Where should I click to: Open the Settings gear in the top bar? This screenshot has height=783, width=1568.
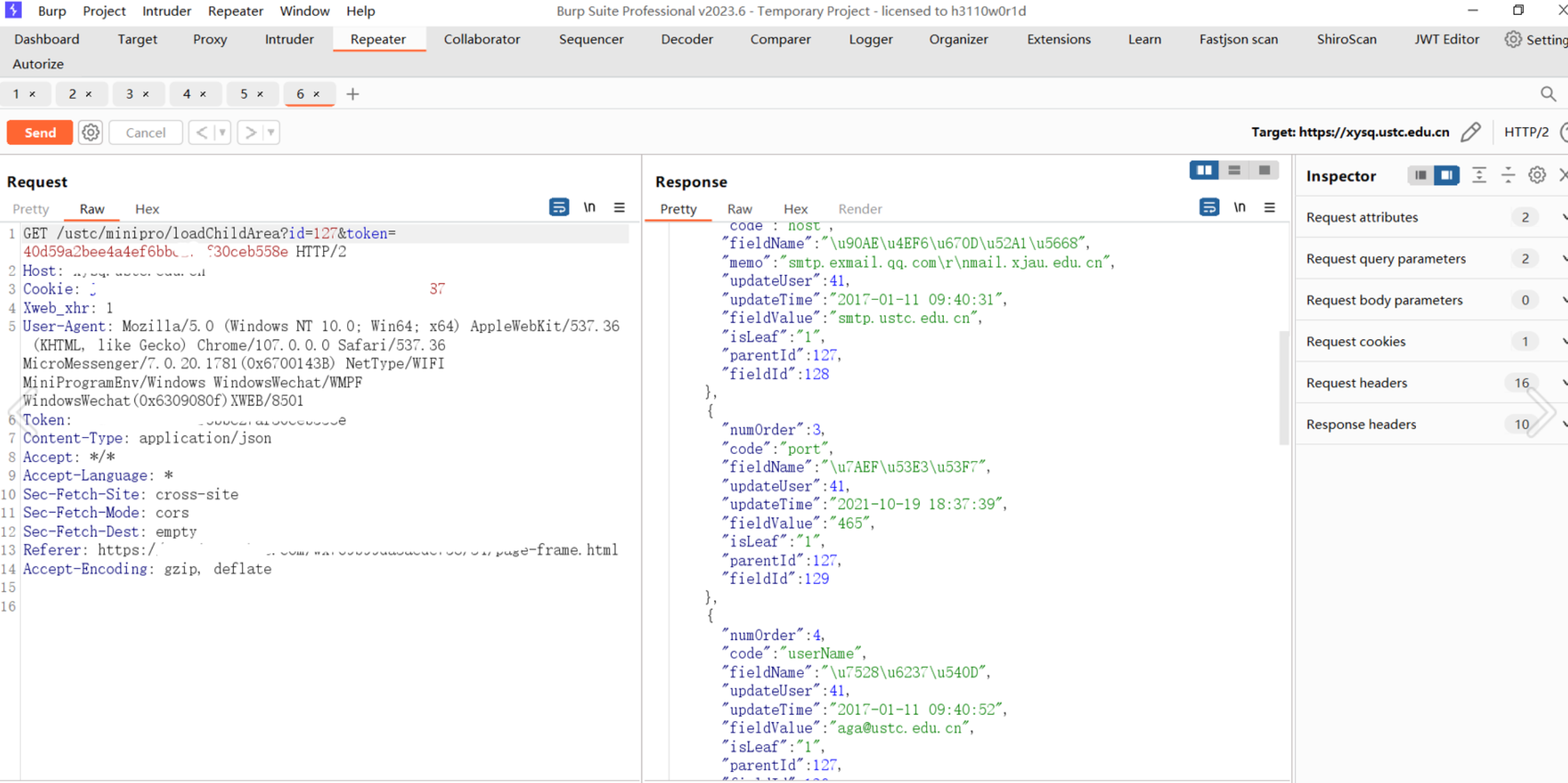pyautogui.click(x=1513, y=40)
